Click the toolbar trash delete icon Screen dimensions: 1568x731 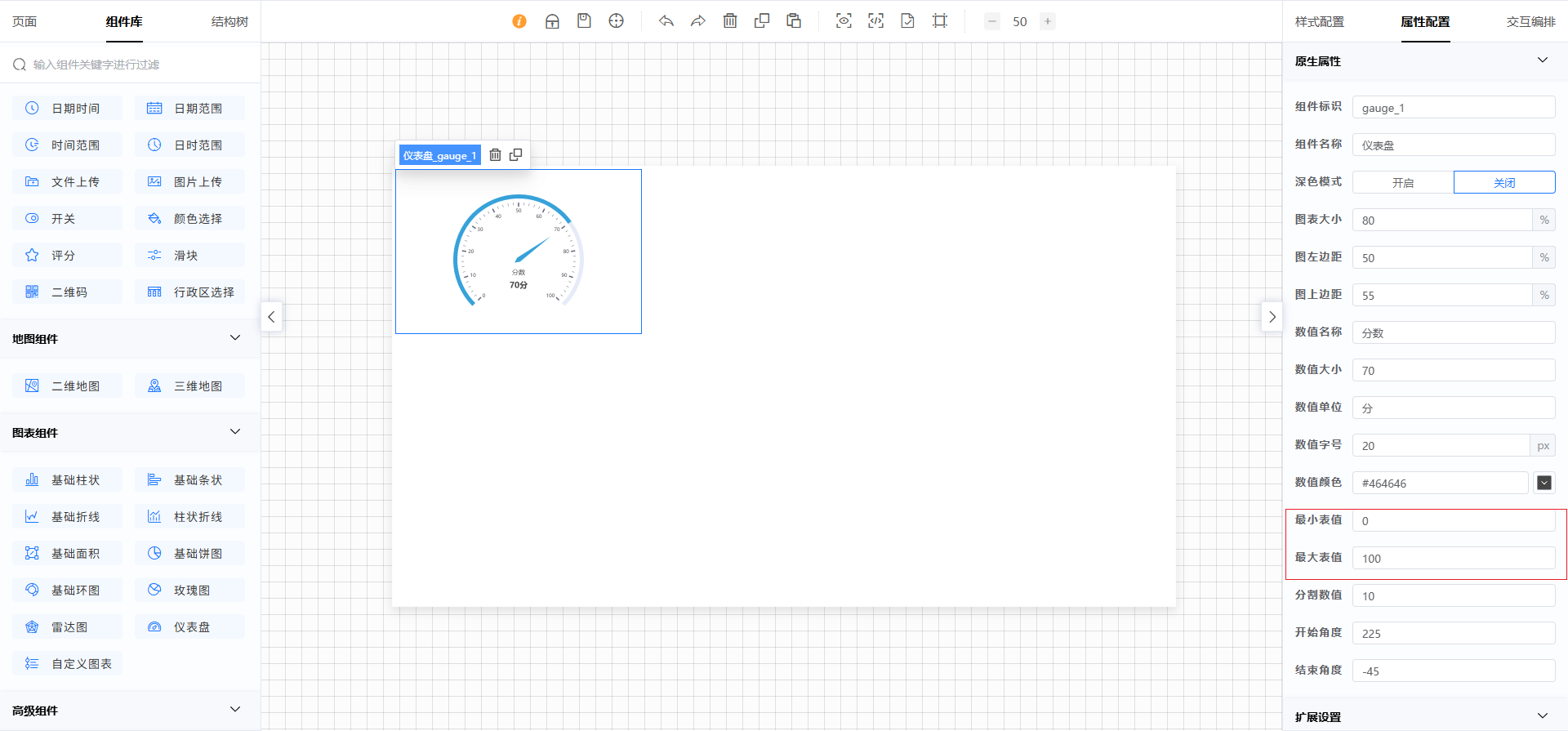730,21
